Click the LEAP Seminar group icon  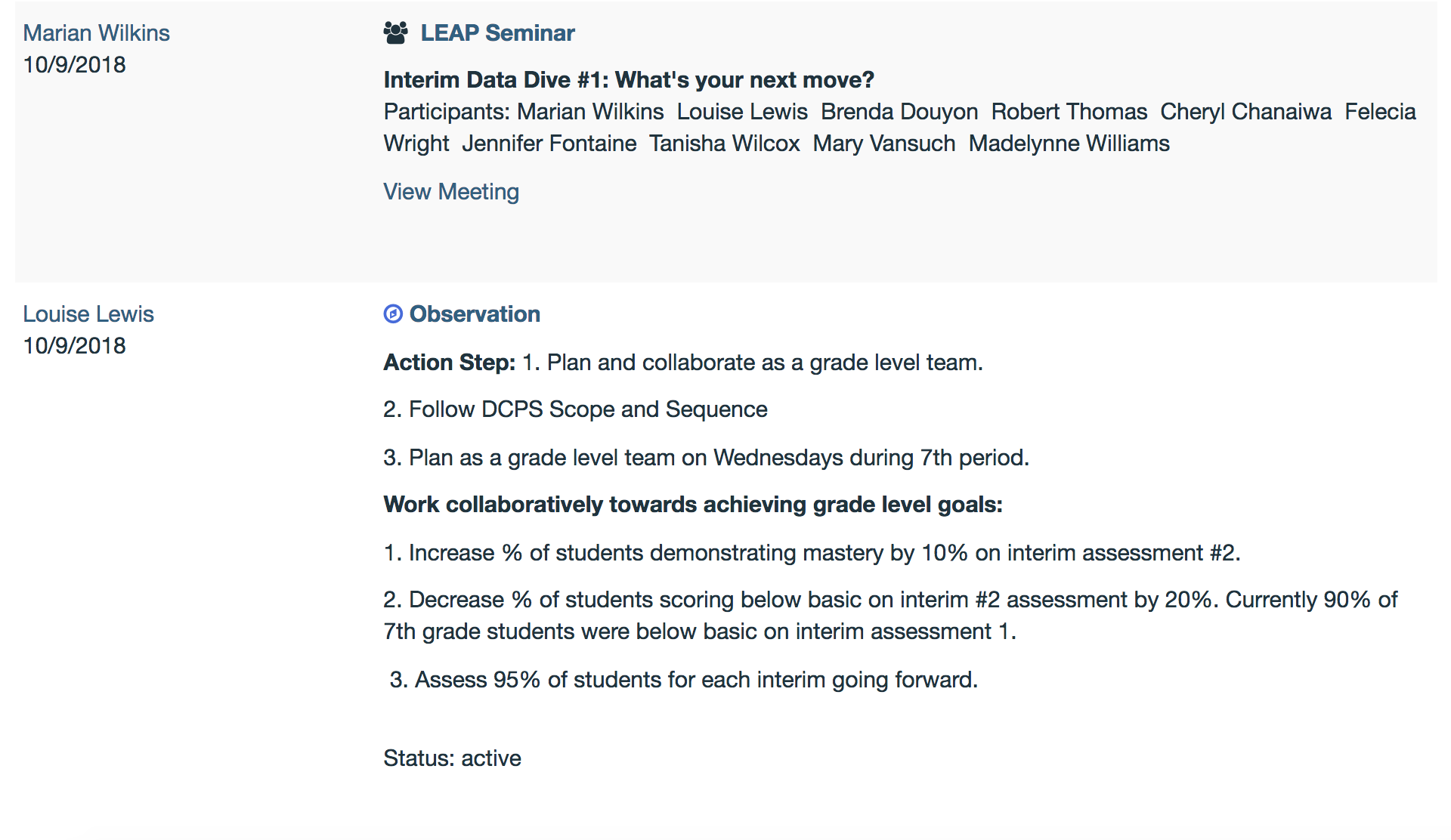[395, 33]
